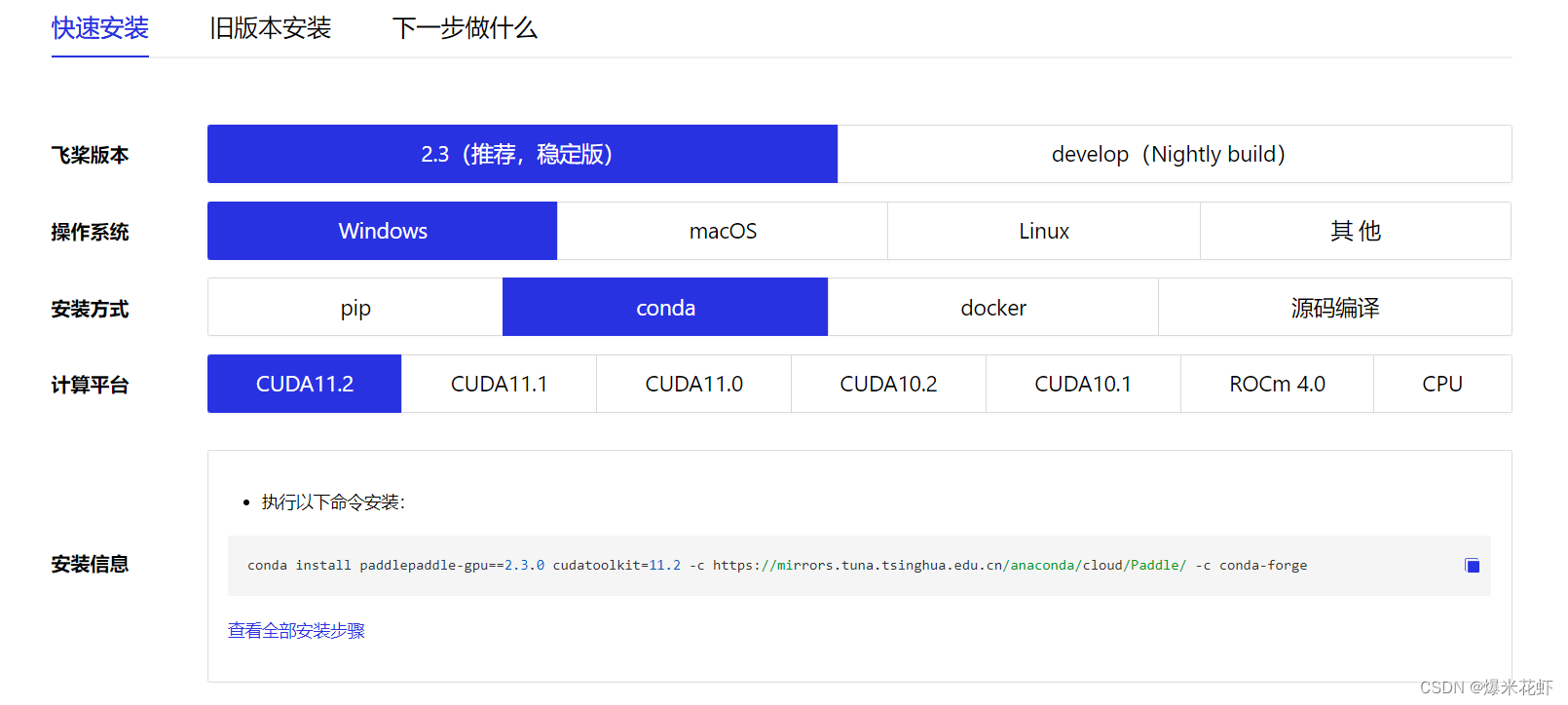Select CUDA10.2 compute platform
This screenshot has width=1568, height=705.
[x=889, y=384]
